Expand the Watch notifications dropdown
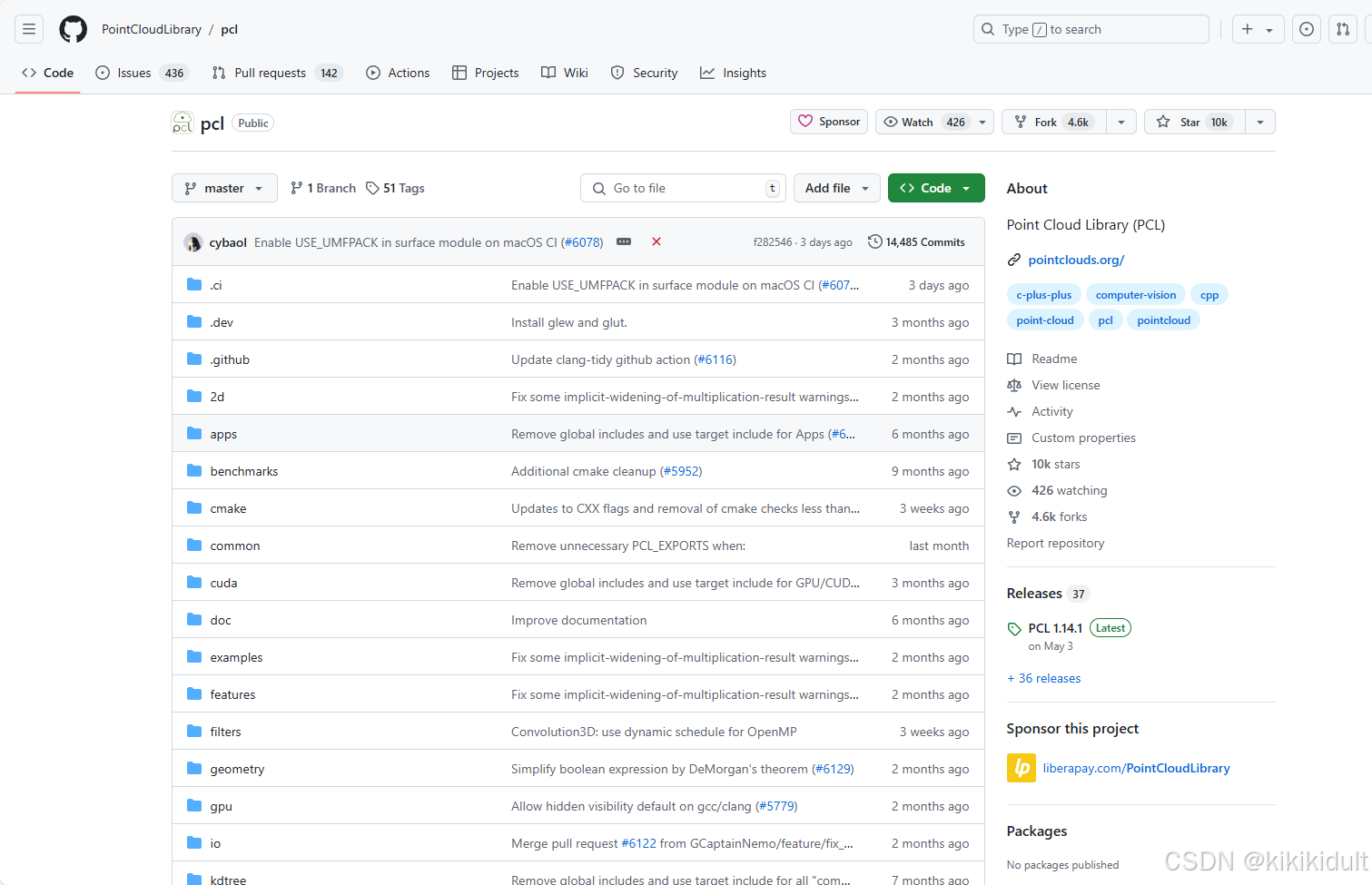This screenshot has width=1372, height=885. pos(982,122)
